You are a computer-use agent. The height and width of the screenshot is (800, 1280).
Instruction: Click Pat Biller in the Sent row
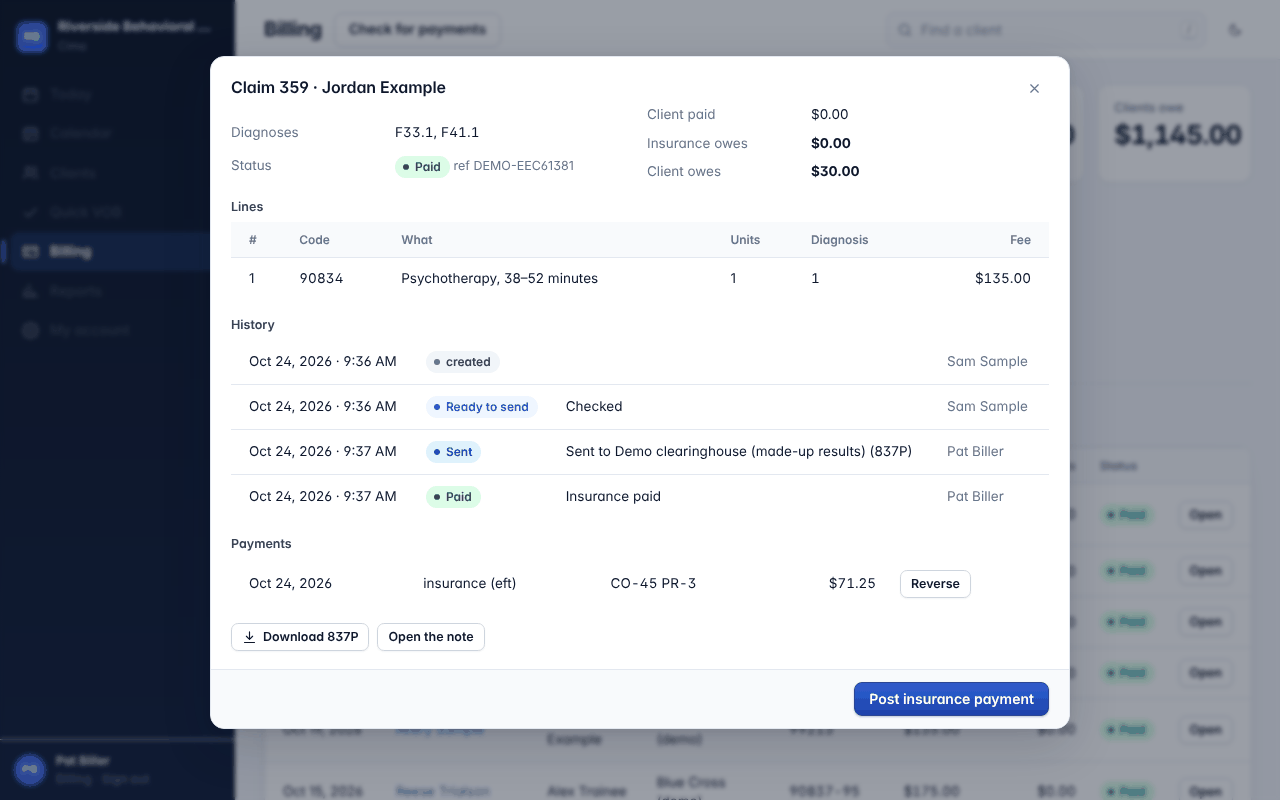coord(975,451)
